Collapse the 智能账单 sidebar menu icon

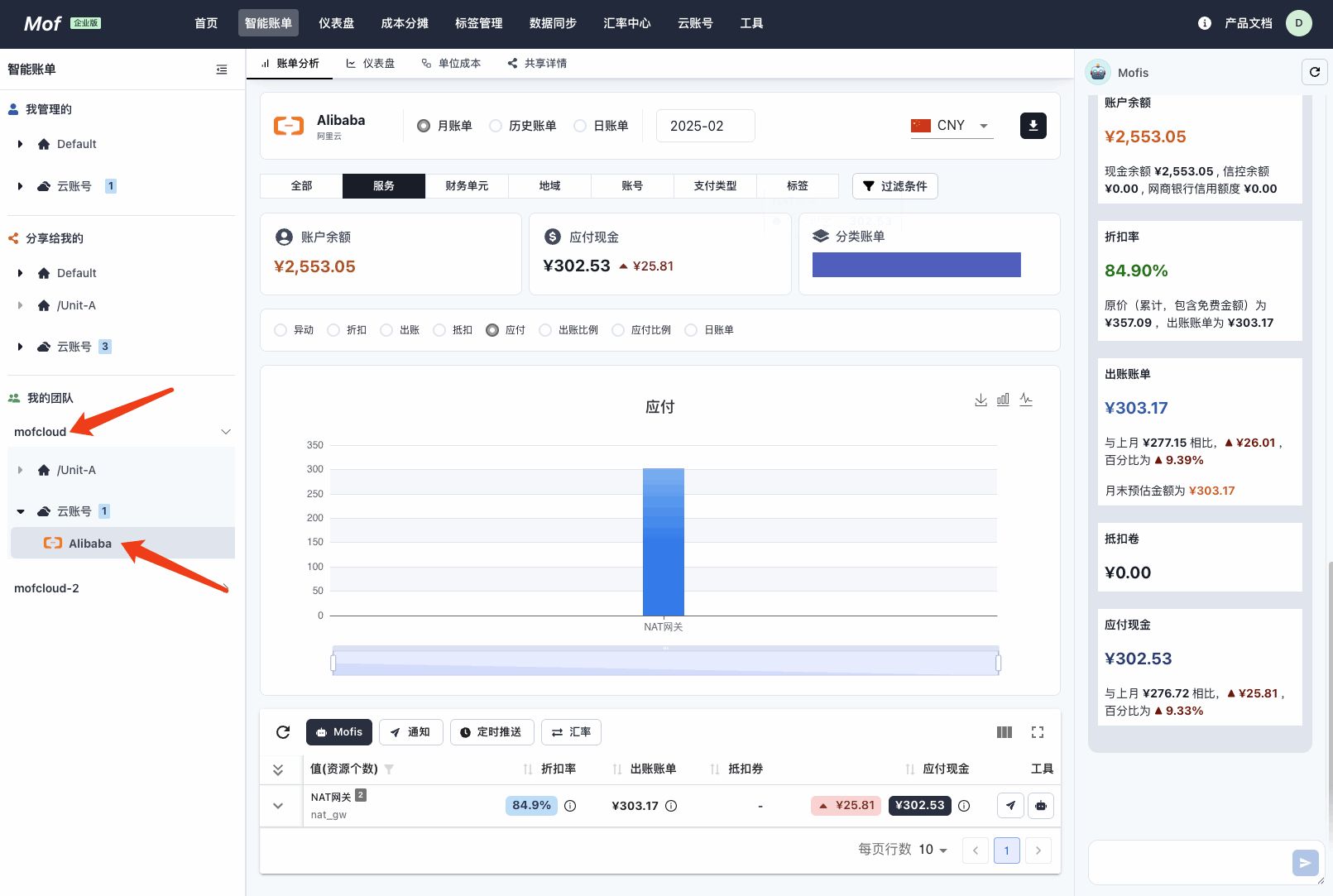(222, 69)
